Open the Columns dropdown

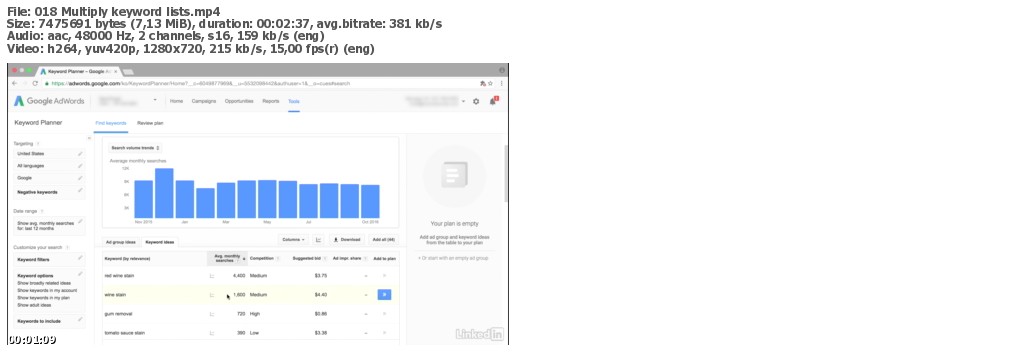click(x=293, y=240)
